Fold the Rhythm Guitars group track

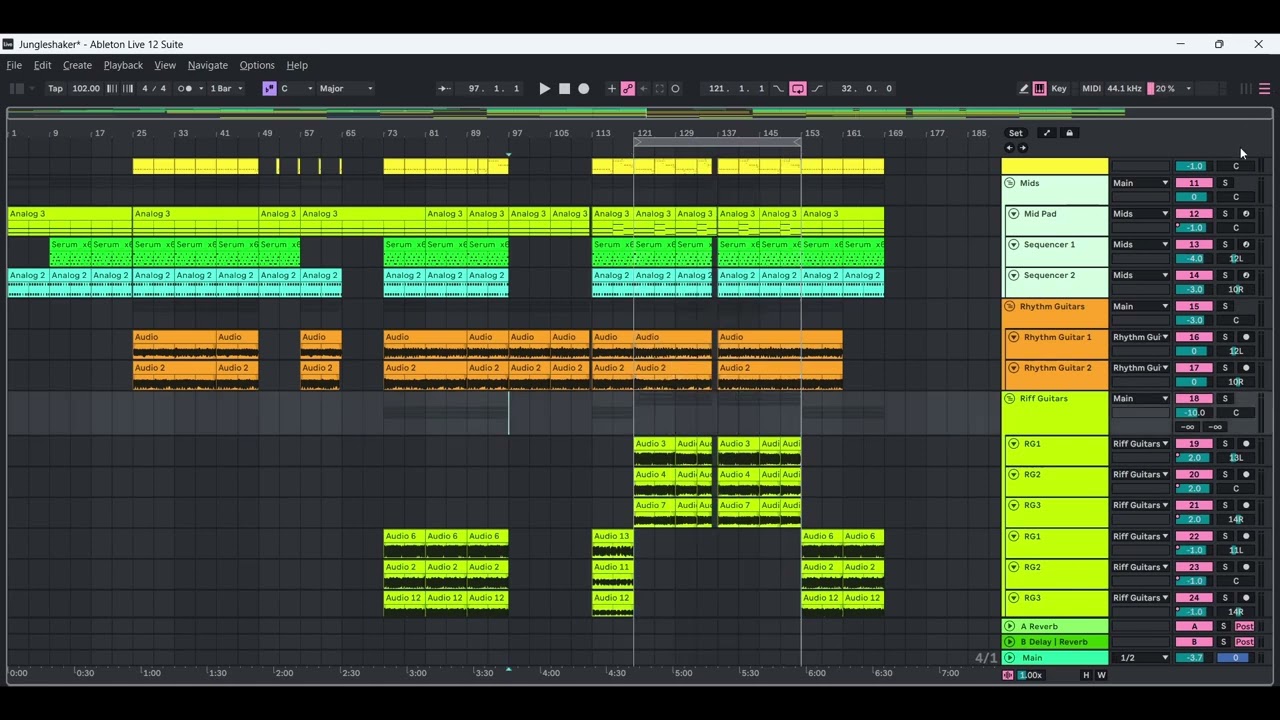pyautogui.click(x=1010, y=307)
